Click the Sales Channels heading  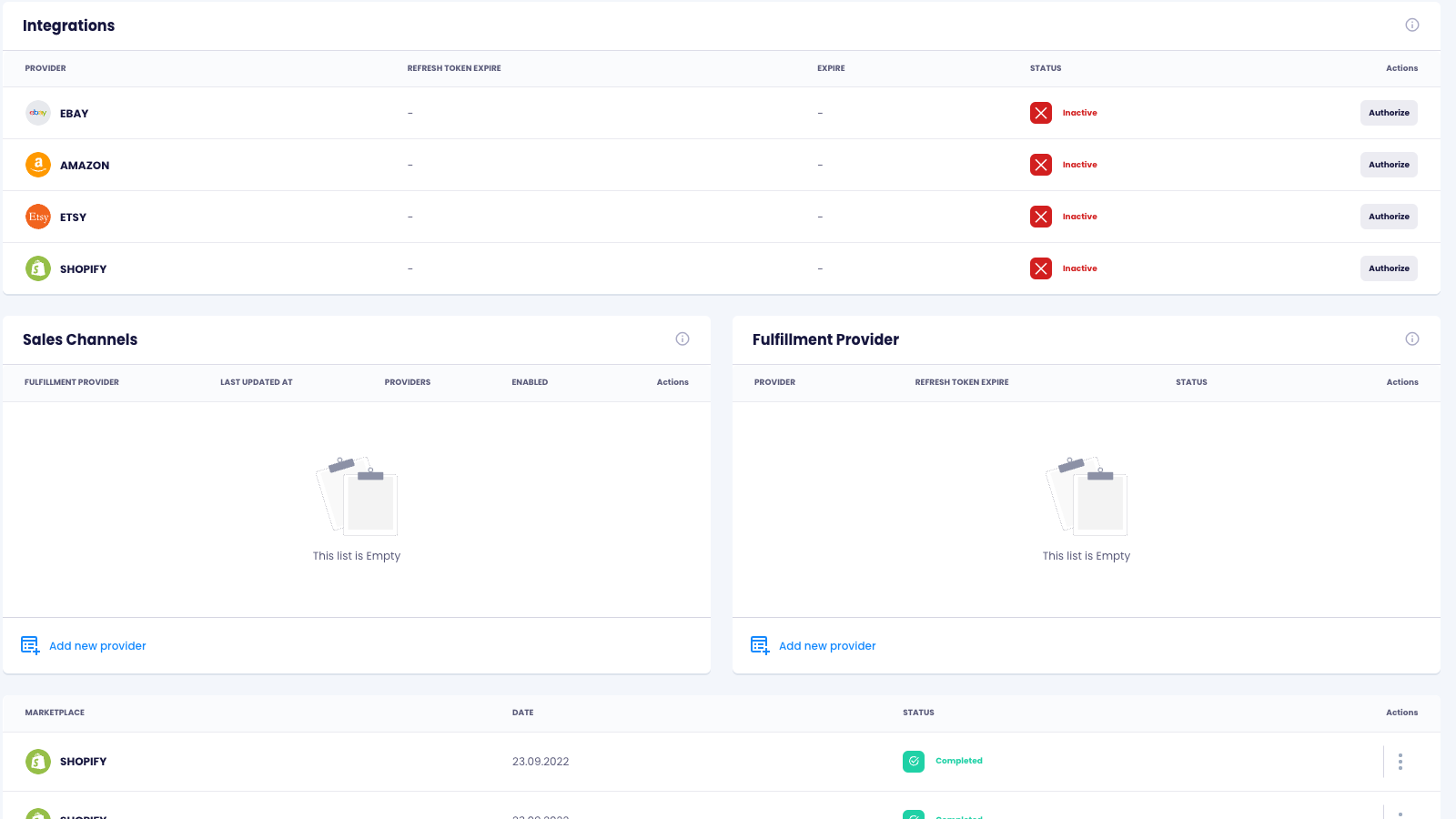click(80, 339)
